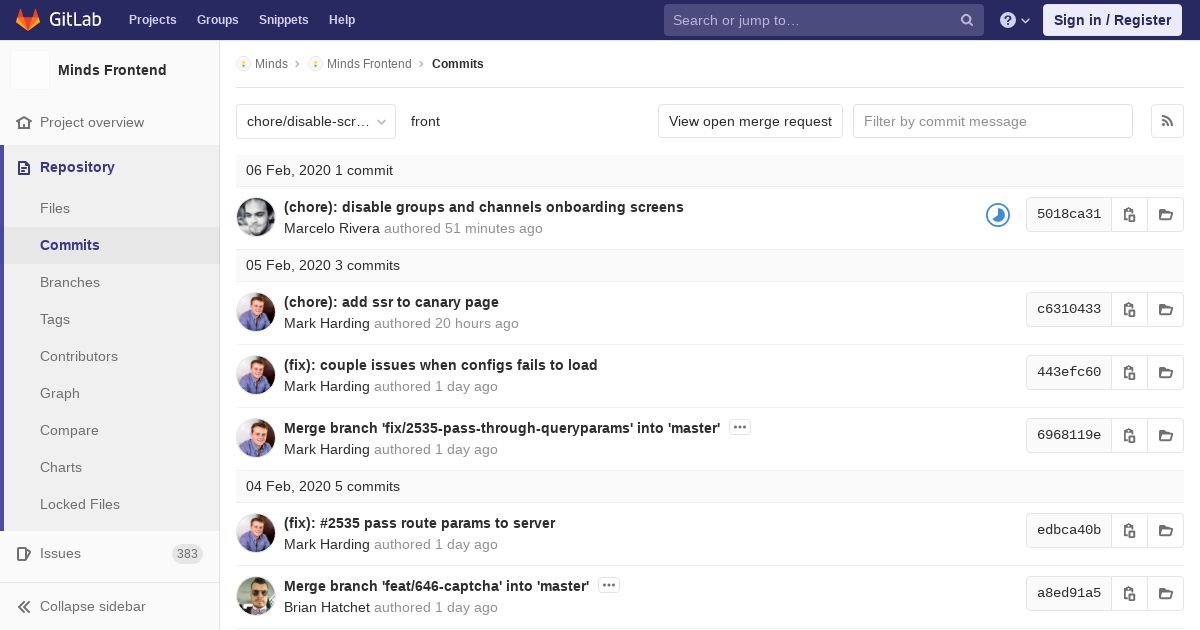Browse files at commit c6310433
This screenshot has height=630, width=1200.
1165,309
